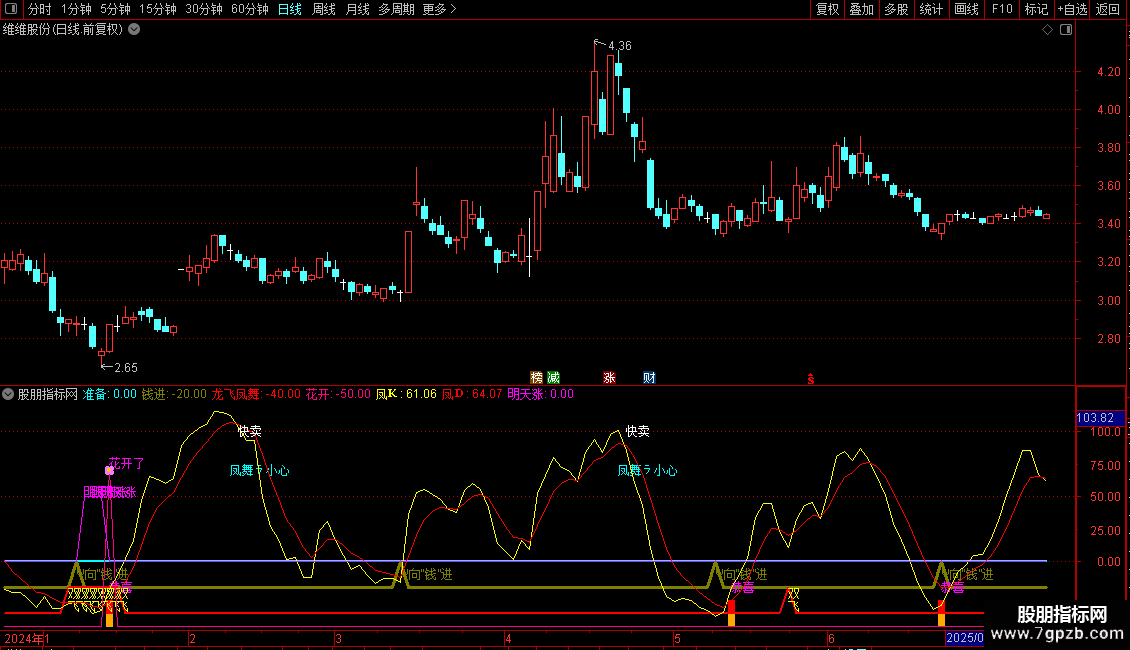This screenshot has width=1130, height=650.
Task: Click the 涨 event marker icon
Action: click(609, 378)
